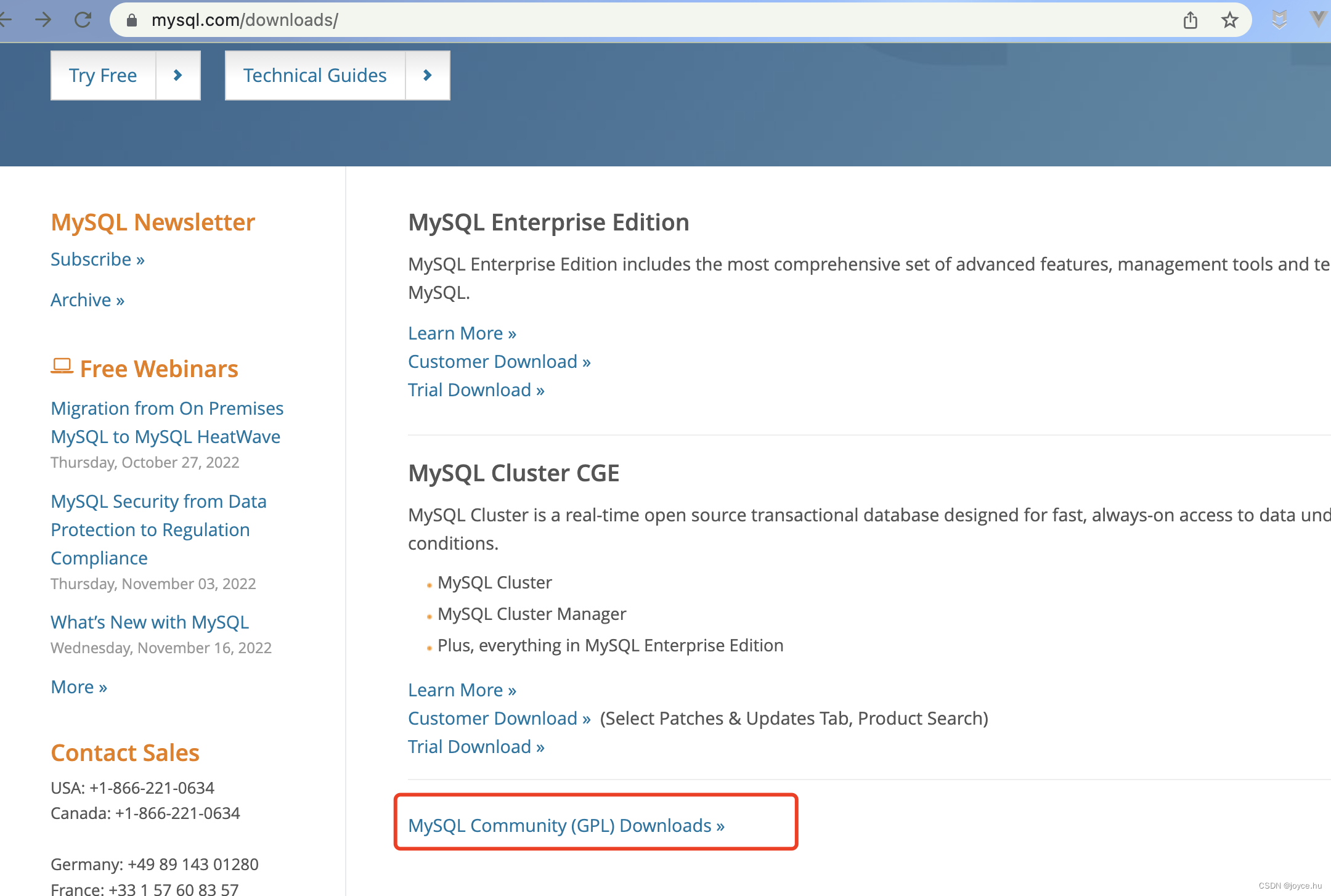
Task: Click date Thursday, November 03, 2022
Action: 153,584
